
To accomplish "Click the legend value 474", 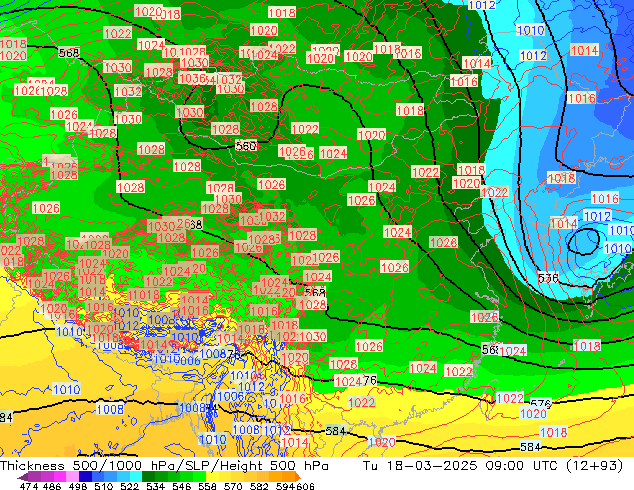I will [29, 486].
